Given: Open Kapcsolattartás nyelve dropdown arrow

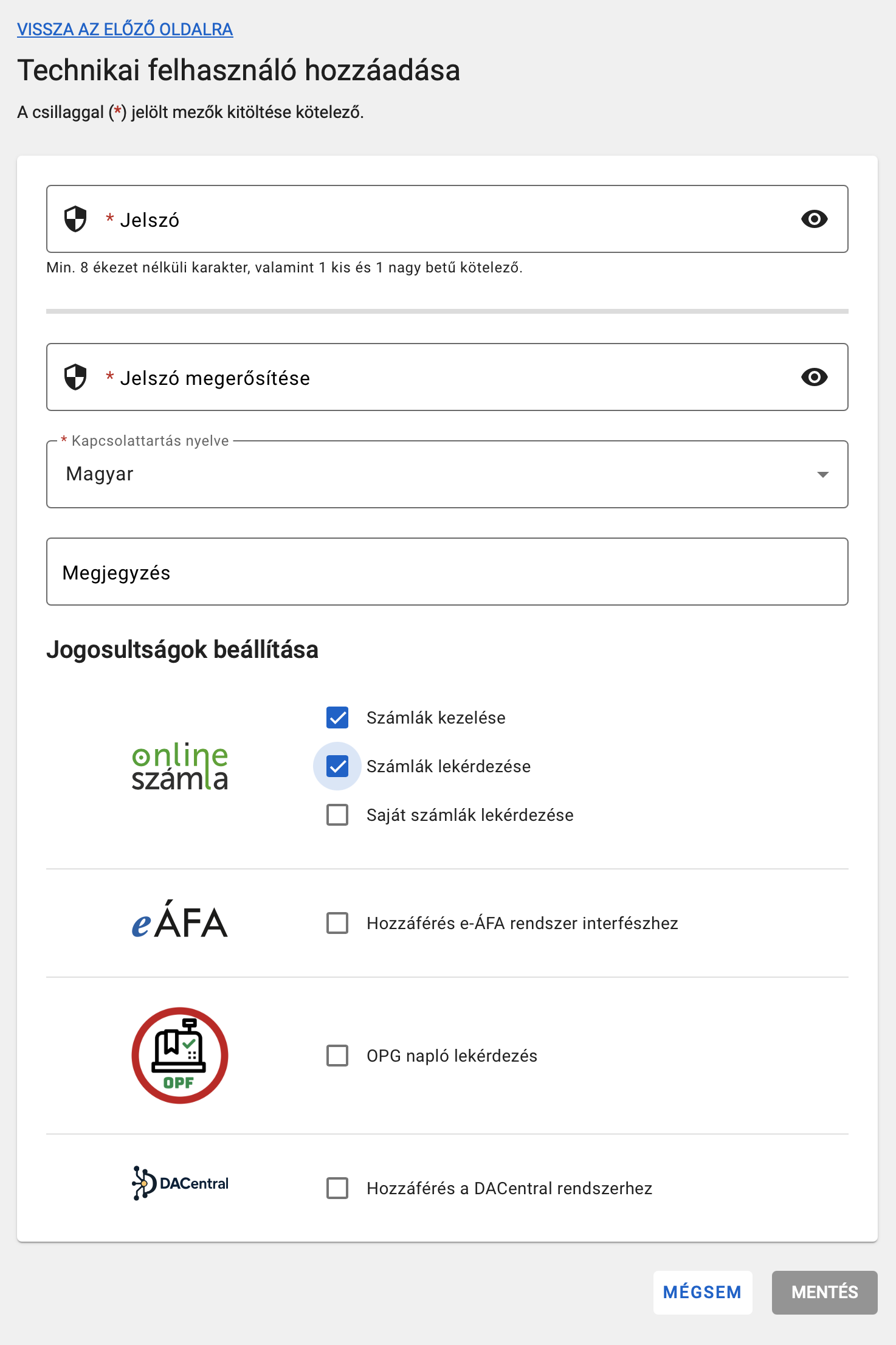Looking at the screenshot, I should pyautogui.click(x=823, y=474).
